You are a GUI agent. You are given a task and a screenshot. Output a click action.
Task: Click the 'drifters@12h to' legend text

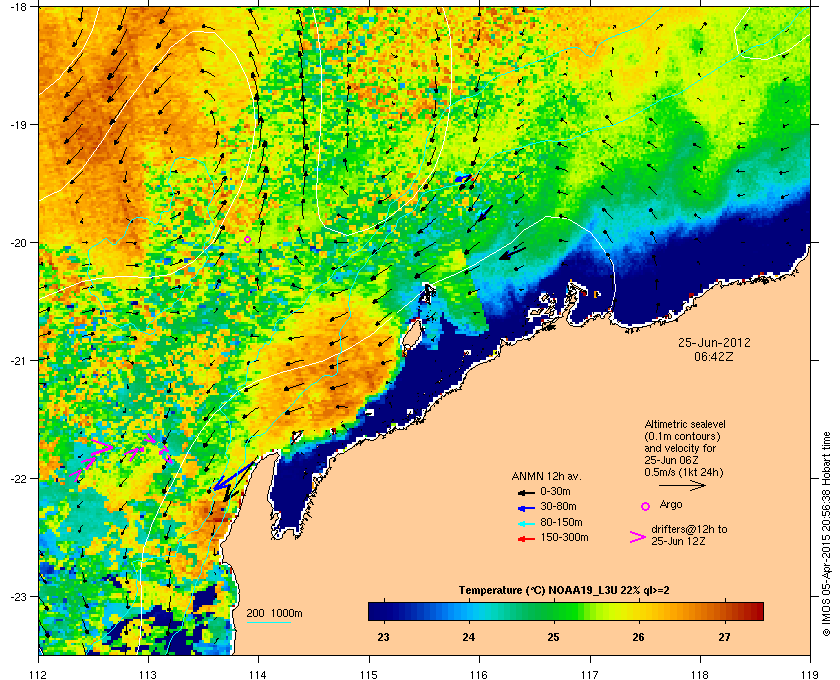689,529
